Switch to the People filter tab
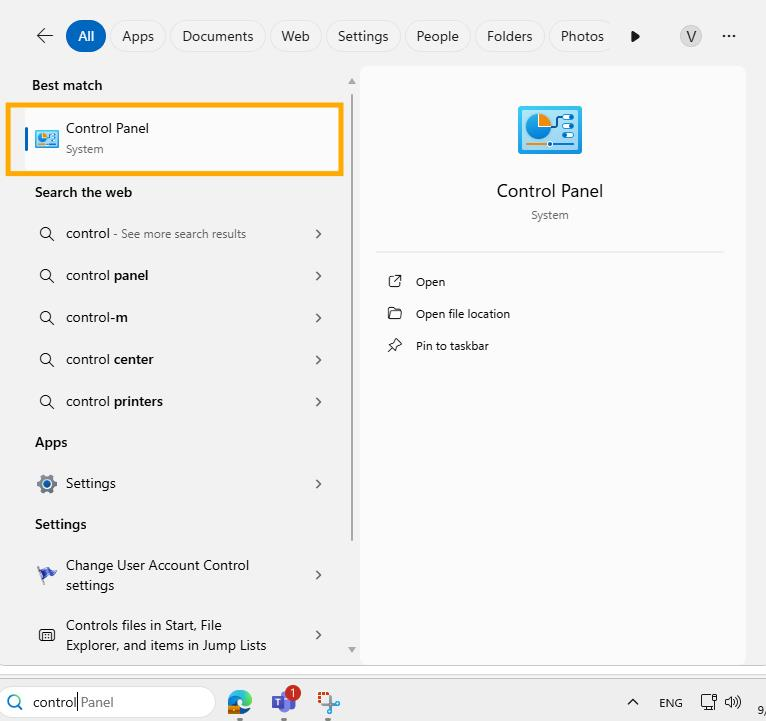This screenshot has width=766, height=721. (x=437, y=36)
